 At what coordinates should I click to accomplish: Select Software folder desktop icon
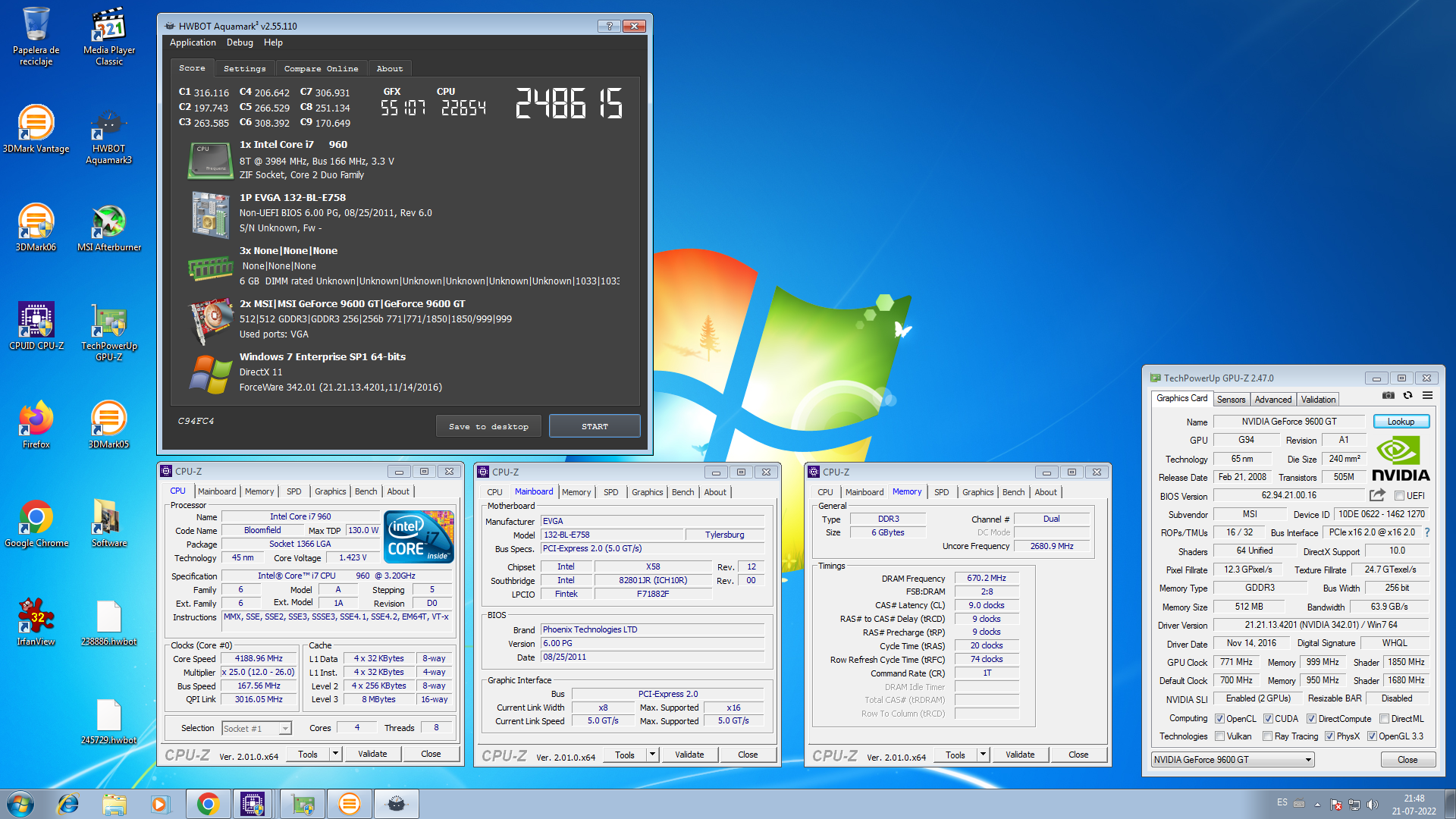(x=108, y=523)
